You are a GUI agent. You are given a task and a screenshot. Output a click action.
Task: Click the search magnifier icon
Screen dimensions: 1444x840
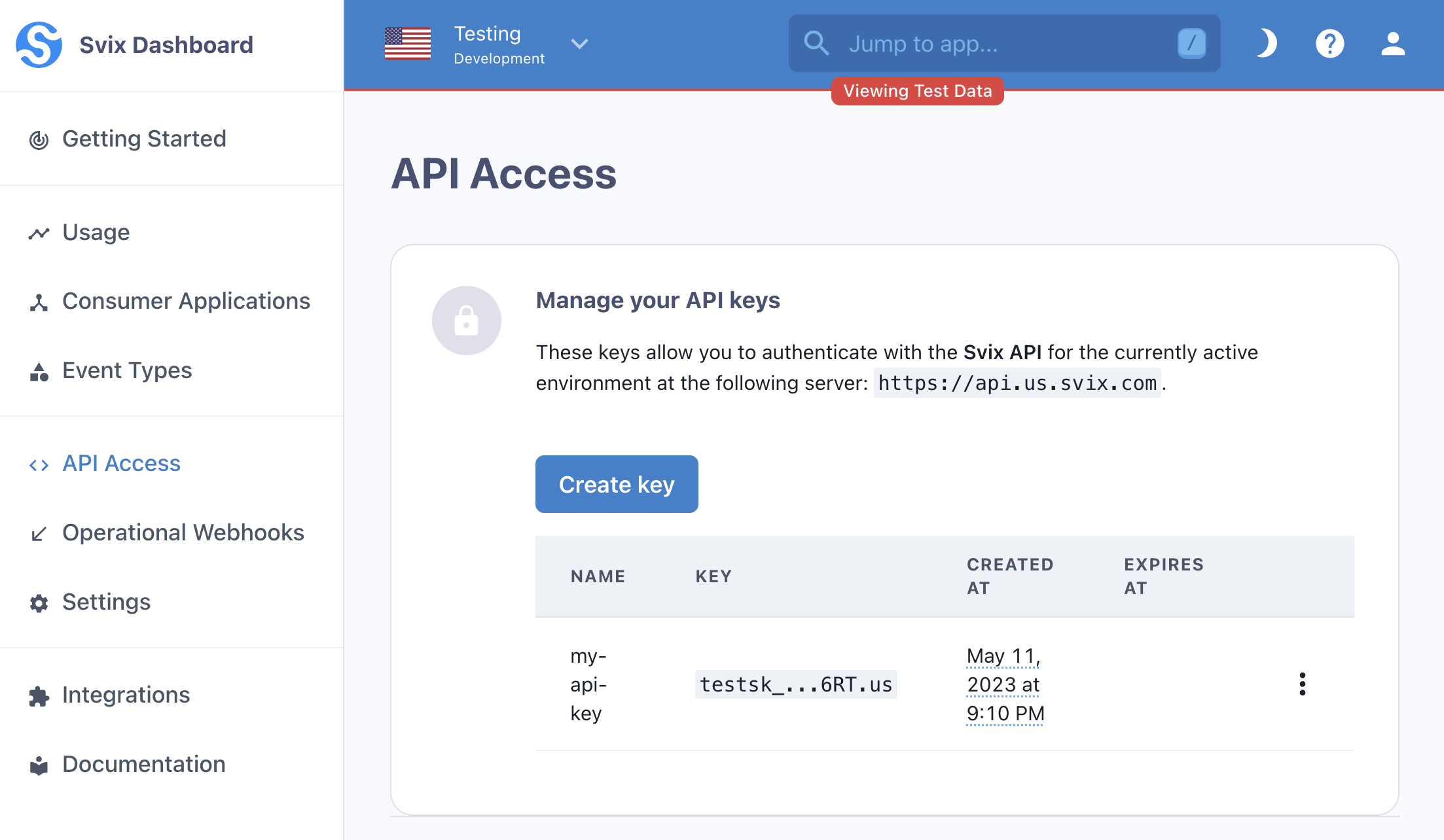[816, 44]
